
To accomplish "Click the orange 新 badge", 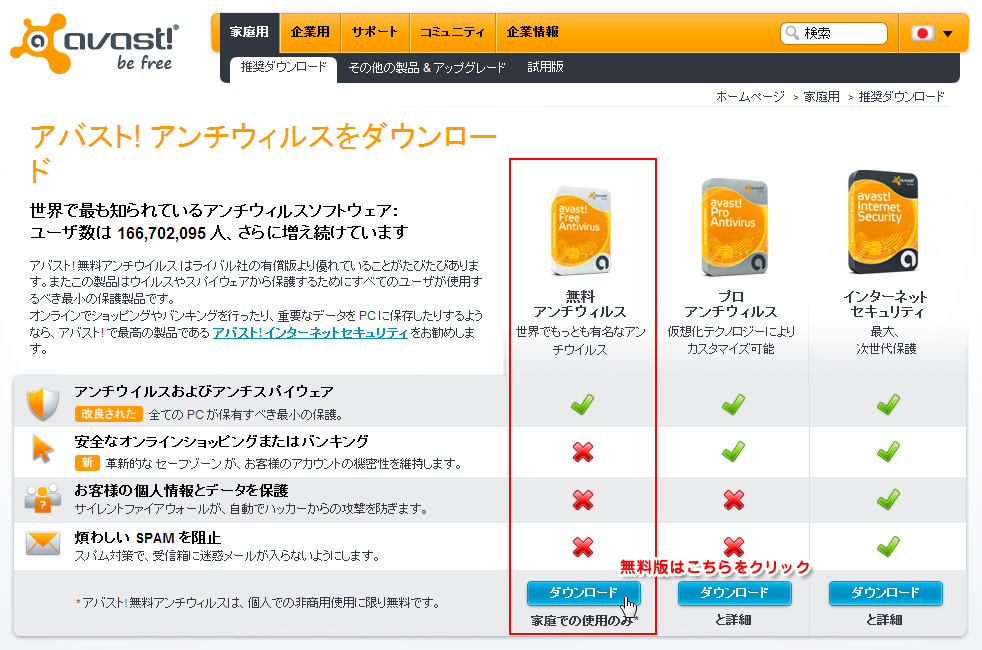I will click(x=87, y=463).
